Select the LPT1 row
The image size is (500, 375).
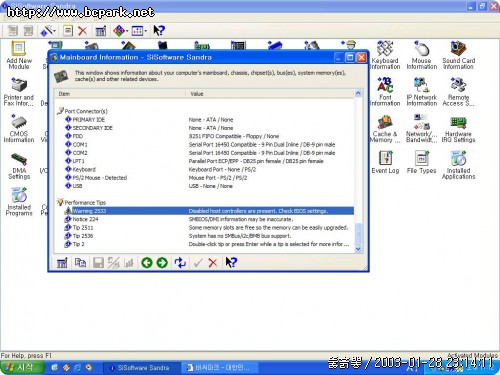pos(204,161)
